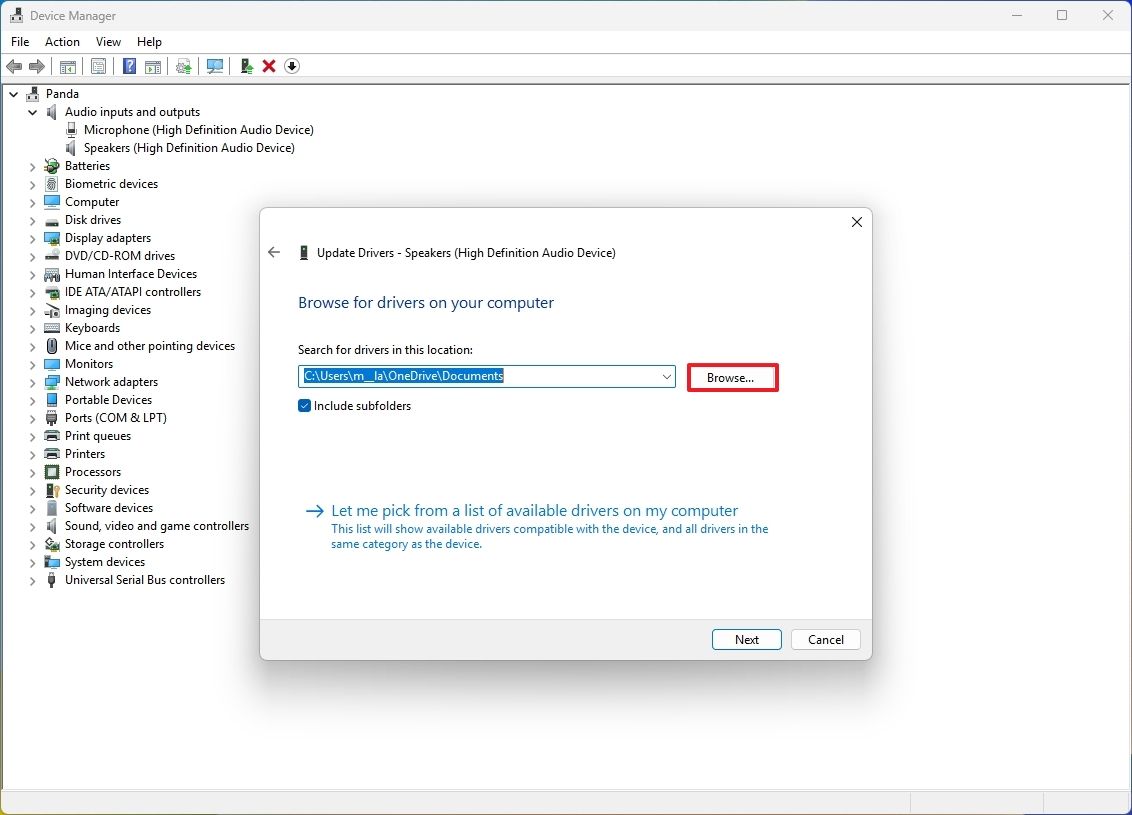Image resolution: width=1132 pixels, height=815 pixels.
Task: Click inside the driver location path field
Action: pyautogui.click(x=480, y=376)
